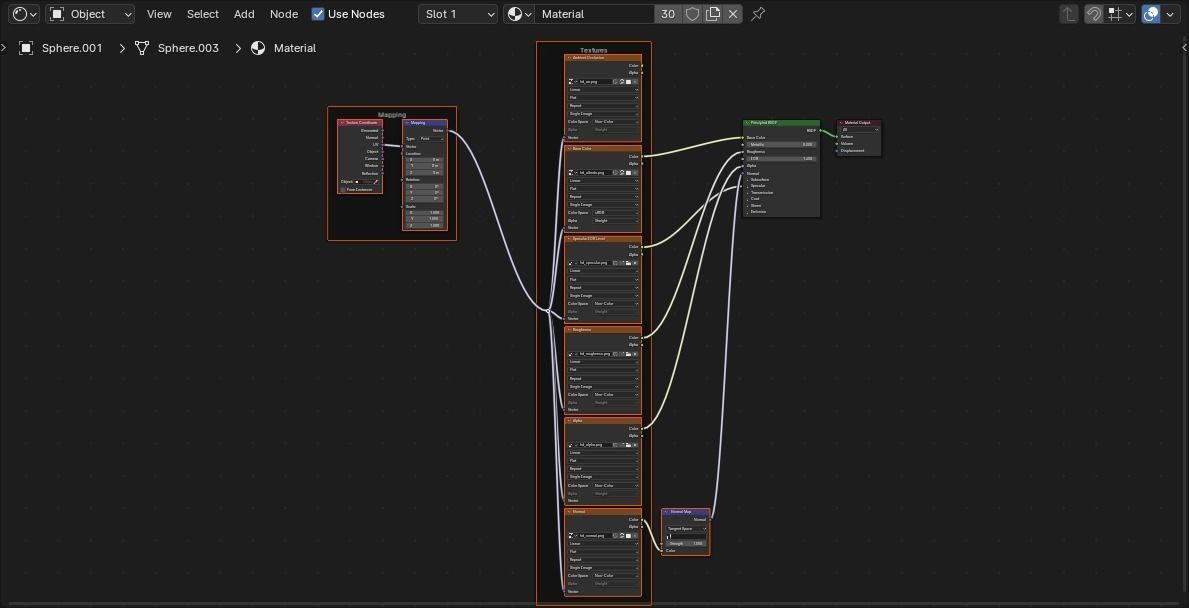Viewport: 1189px width, 608px height.
Task: Open Repeat extension dropdown in Alpha node
Action: click(x=603, y=469)
